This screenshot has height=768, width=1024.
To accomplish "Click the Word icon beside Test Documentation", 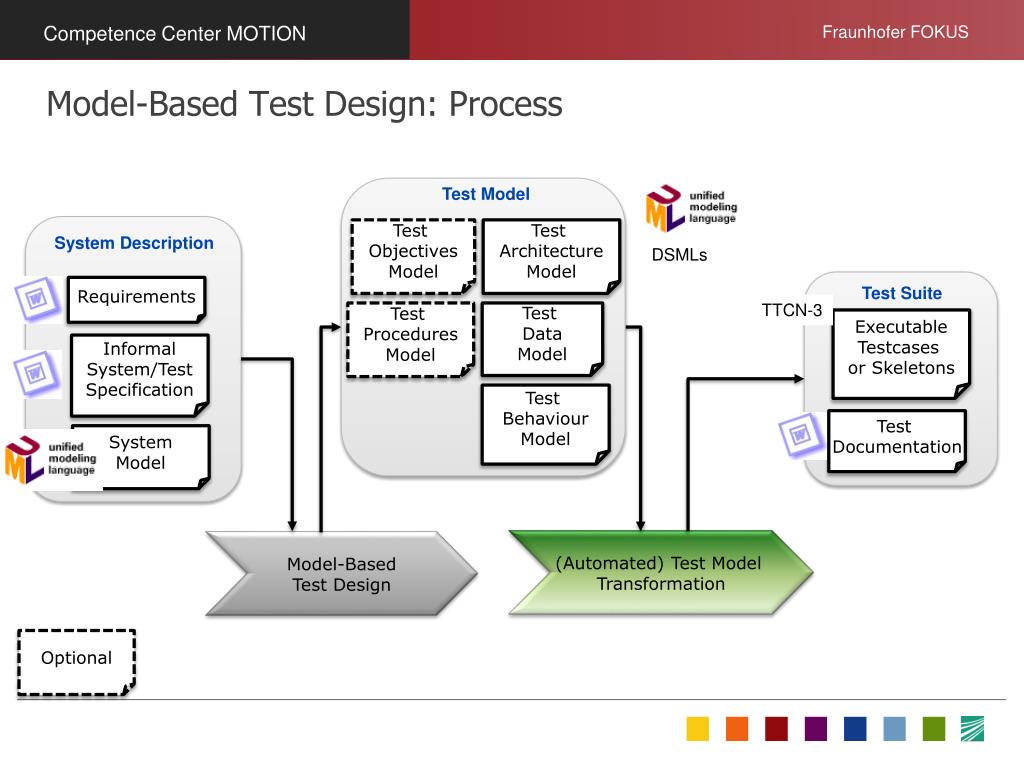I will pyautogui.click(x=801, y=435).
